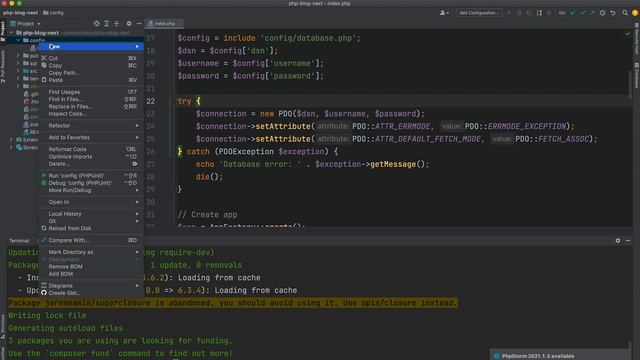
Task: Select Add BOM menu entry
Action: click(91, 274)
